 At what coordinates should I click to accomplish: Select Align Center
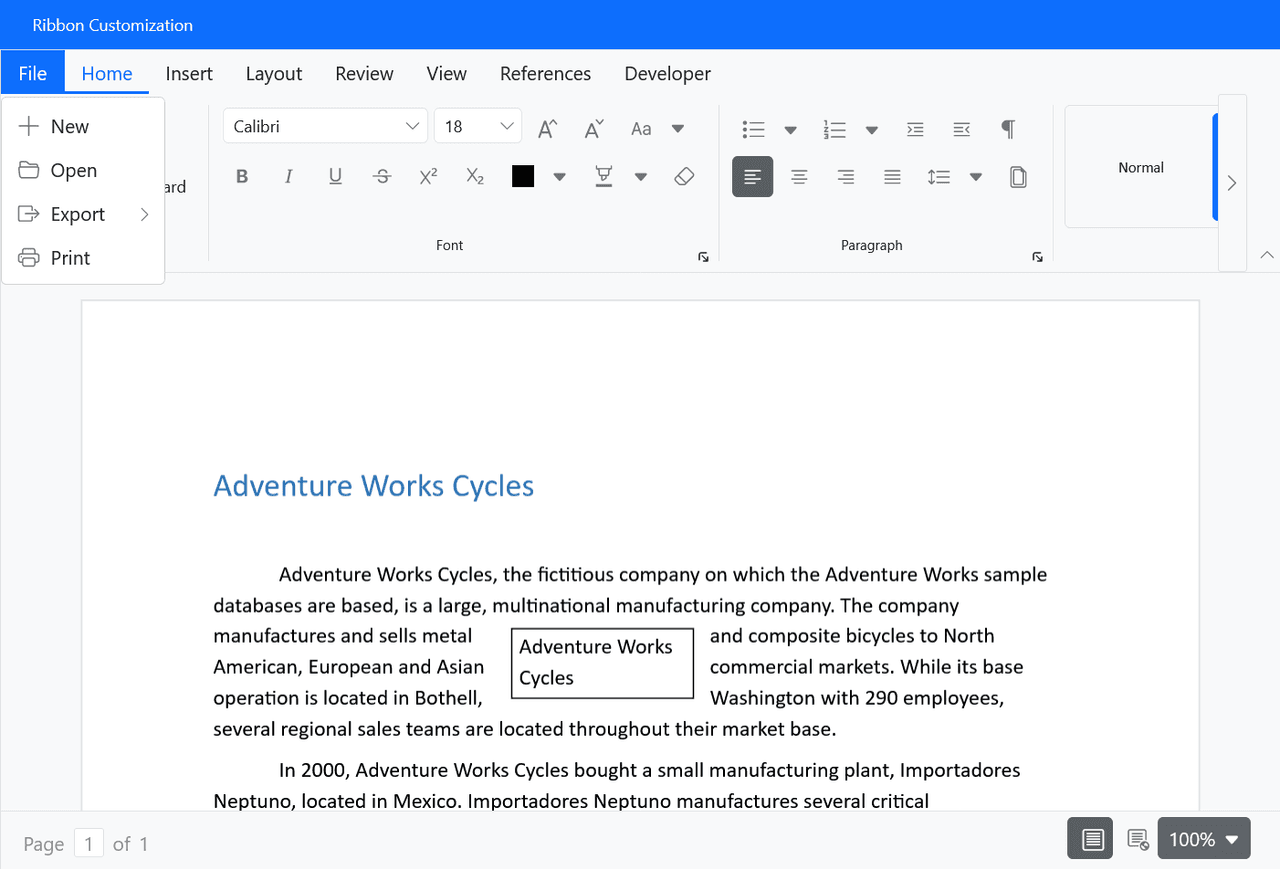799,177
